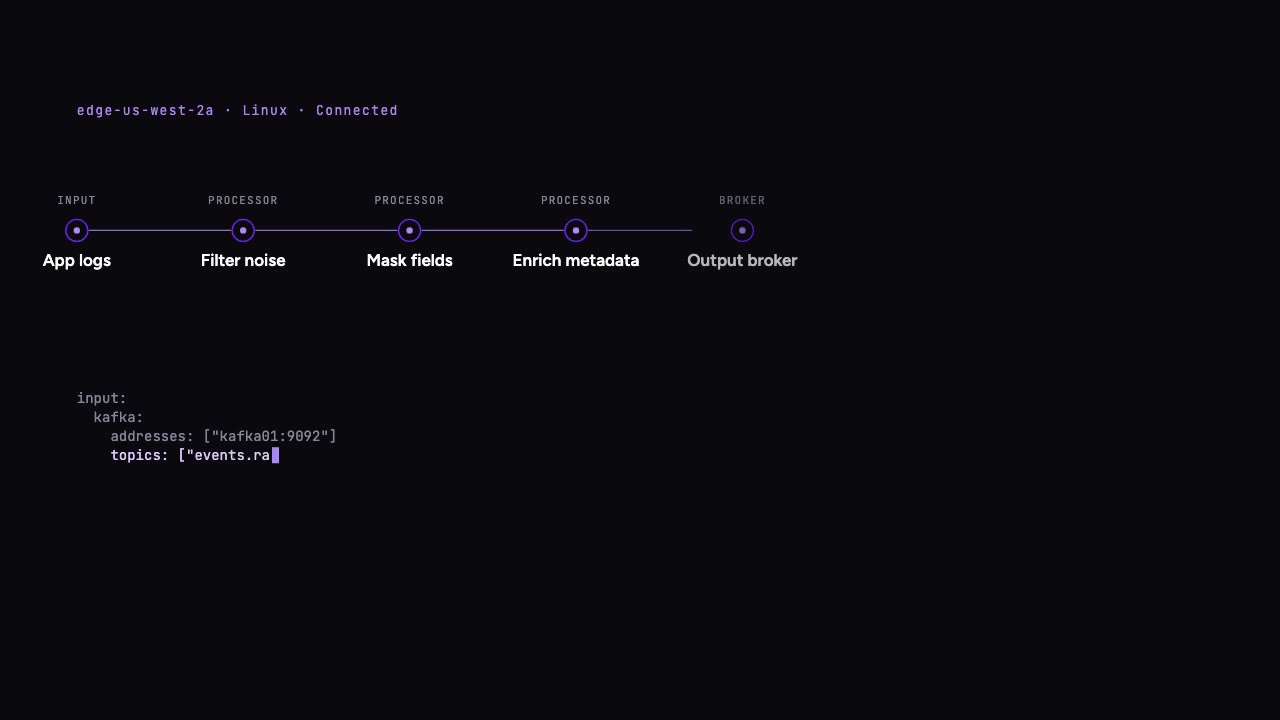1280x720 pixels.
Task: Click the PROCESSOR heading above Filter noise
Action: click(x=243, y=201)
